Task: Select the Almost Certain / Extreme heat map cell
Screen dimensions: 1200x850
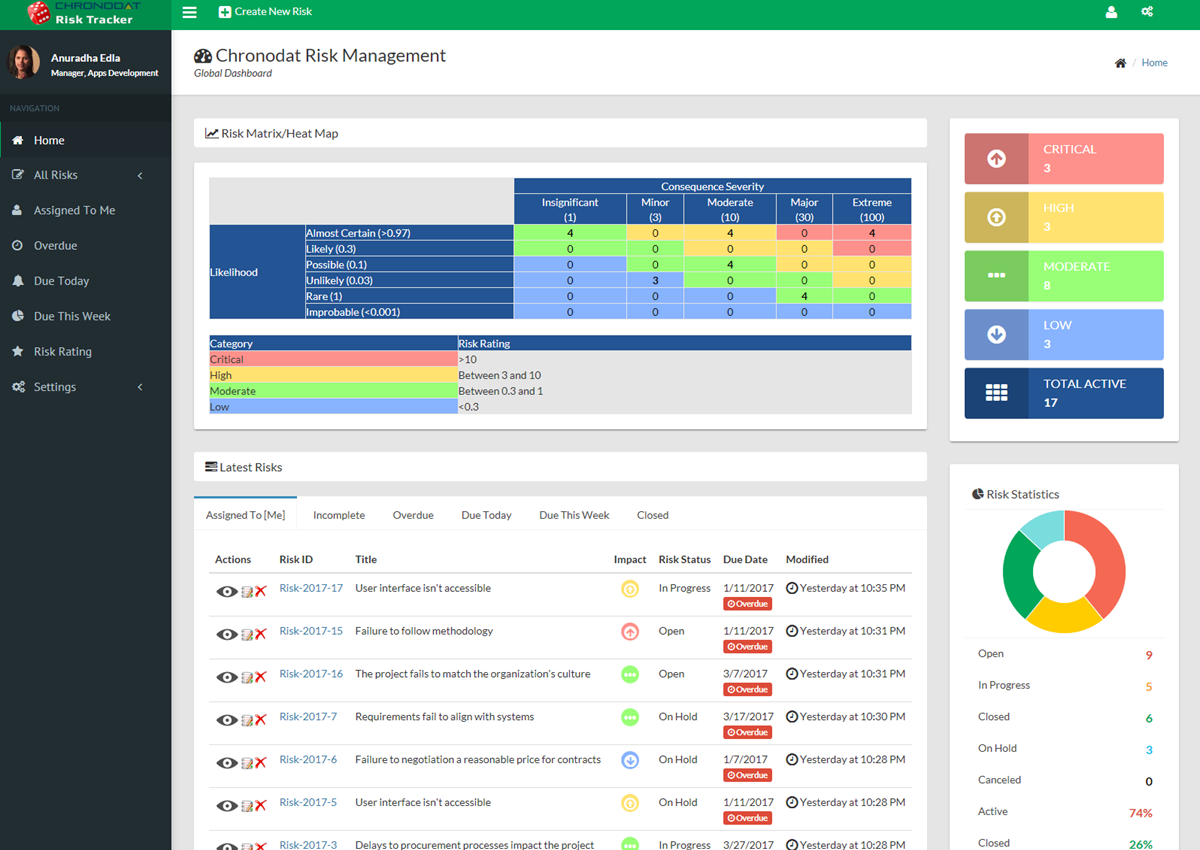Action: click(x=872, y=233)
